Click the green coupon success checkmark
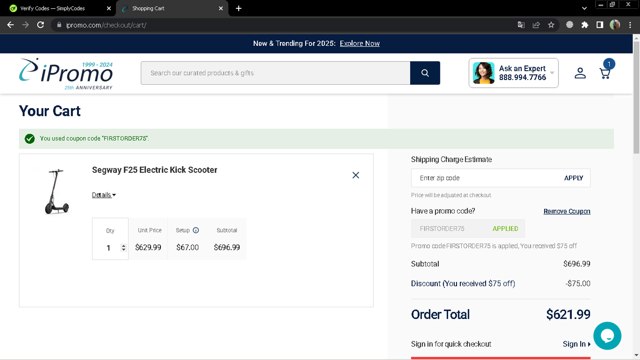640x360 pixels. pos(29,139)
